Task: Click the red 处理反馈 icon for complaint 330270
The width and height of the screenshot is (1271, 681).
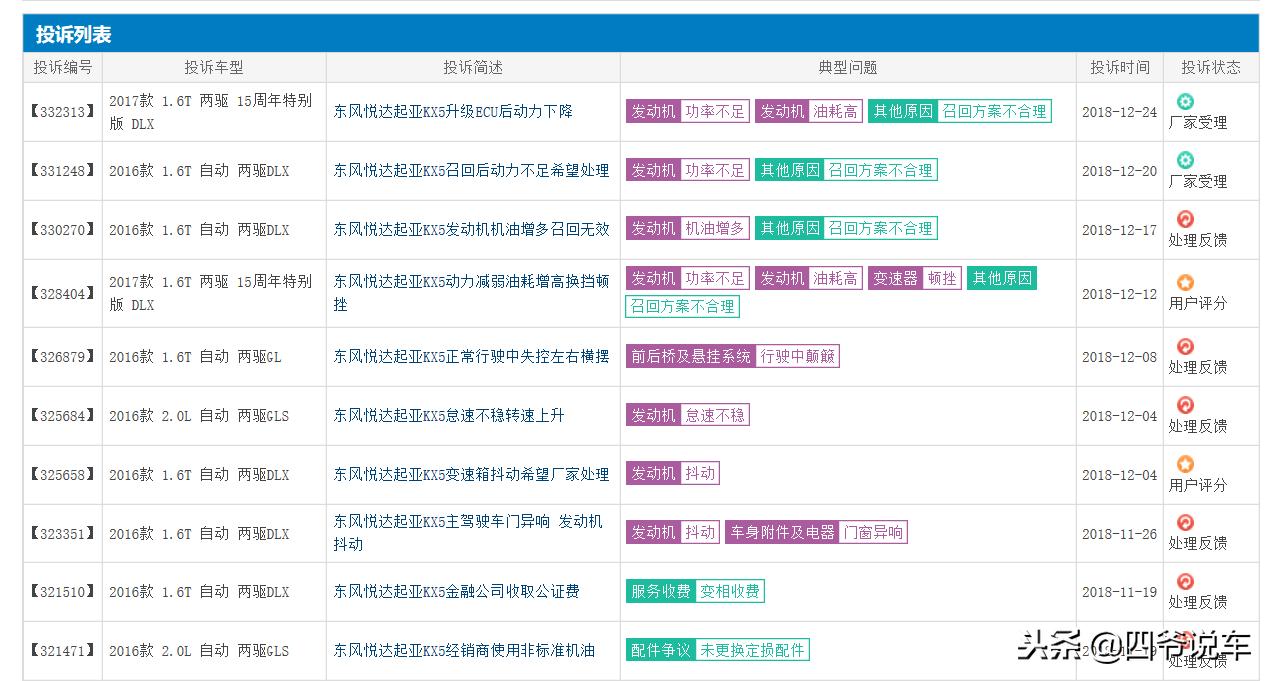Action: [x=1184, y=218]
